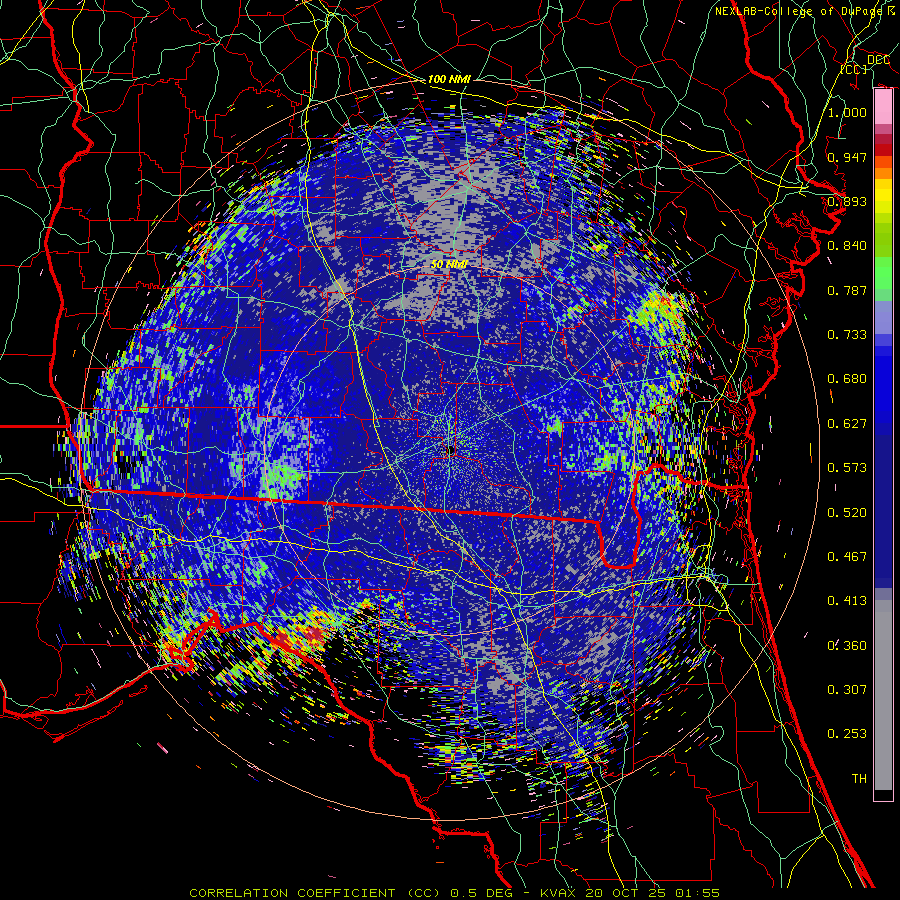Click the 0.680 scale value
The width and height of the screenshot is (900, 900).
847,379
